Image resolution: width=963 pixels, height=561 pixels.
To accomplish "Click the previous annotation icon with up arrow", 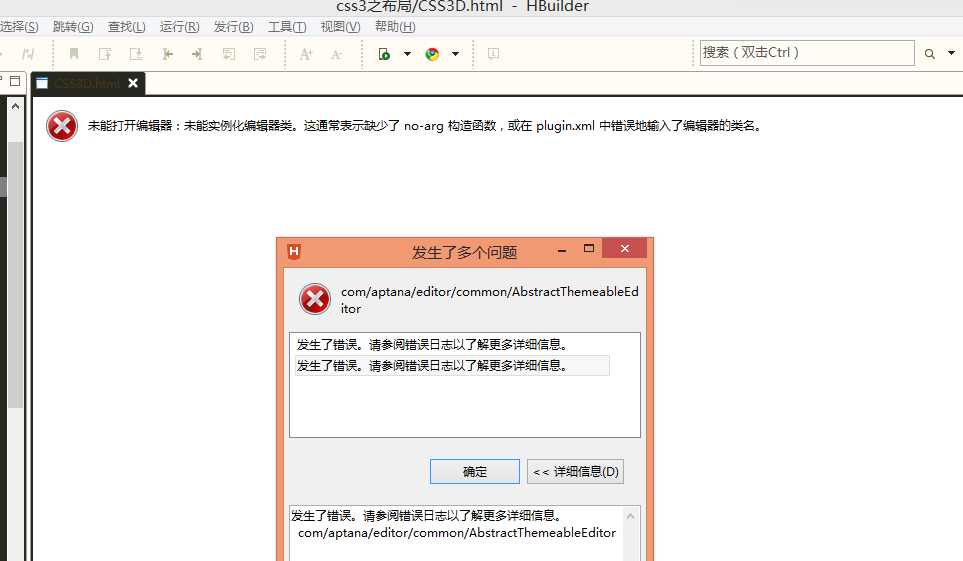I will pos(105,54).
